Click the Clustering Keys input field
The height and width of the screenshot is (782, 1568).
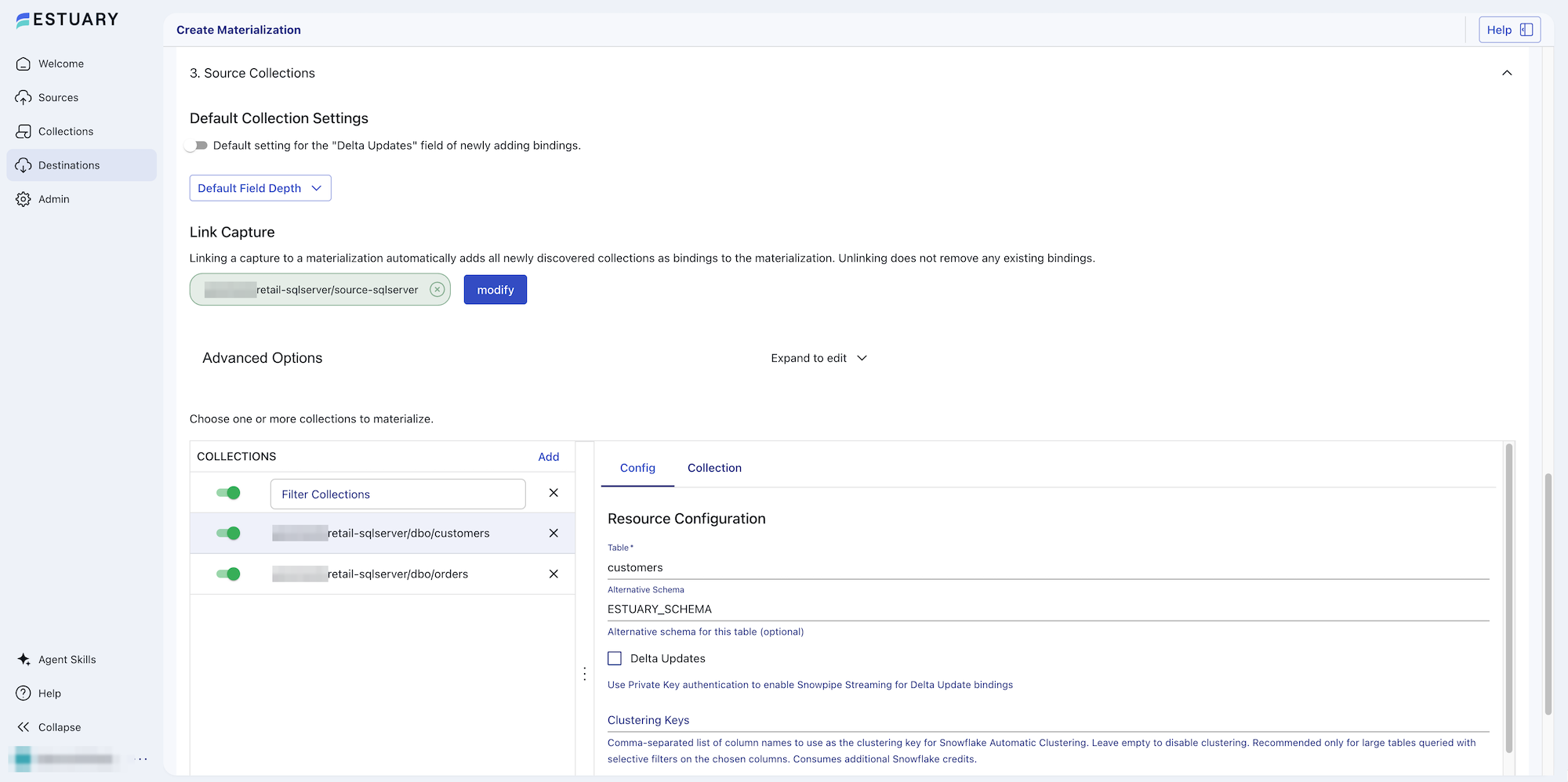point(1048,720)
